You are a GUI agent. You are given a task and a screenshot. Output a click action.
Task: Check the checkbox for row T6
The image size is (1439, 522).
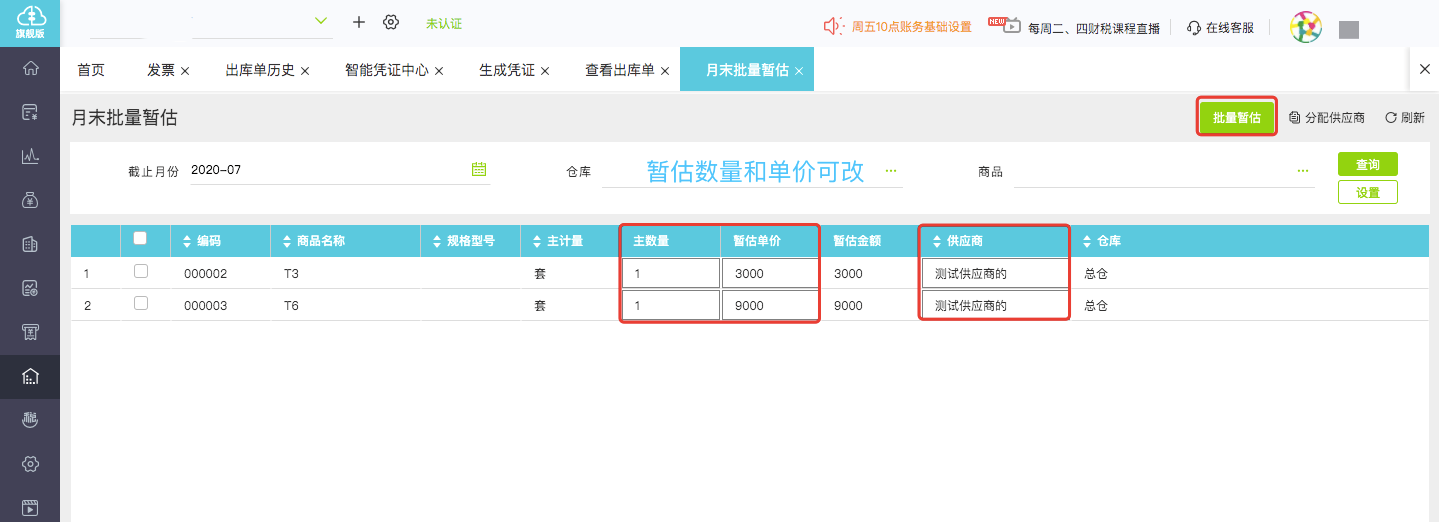coord(141,304)
